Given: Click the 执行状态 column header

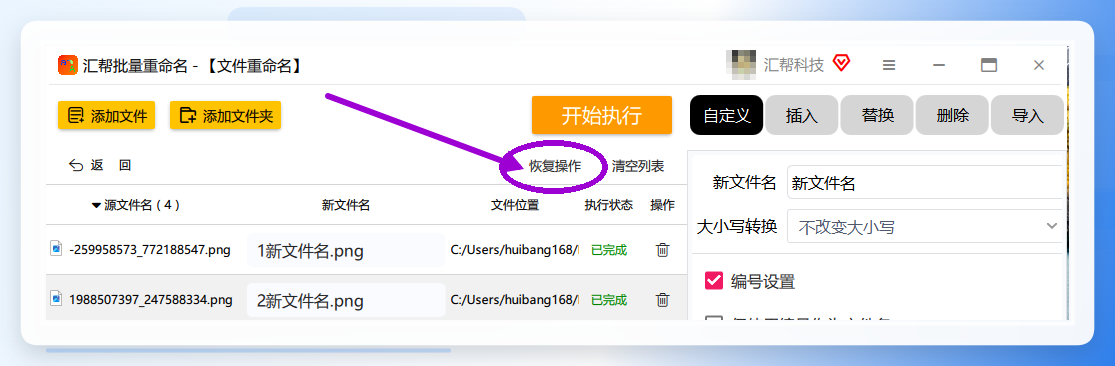Looking at the screenshot, I should (x=609, y=205).
